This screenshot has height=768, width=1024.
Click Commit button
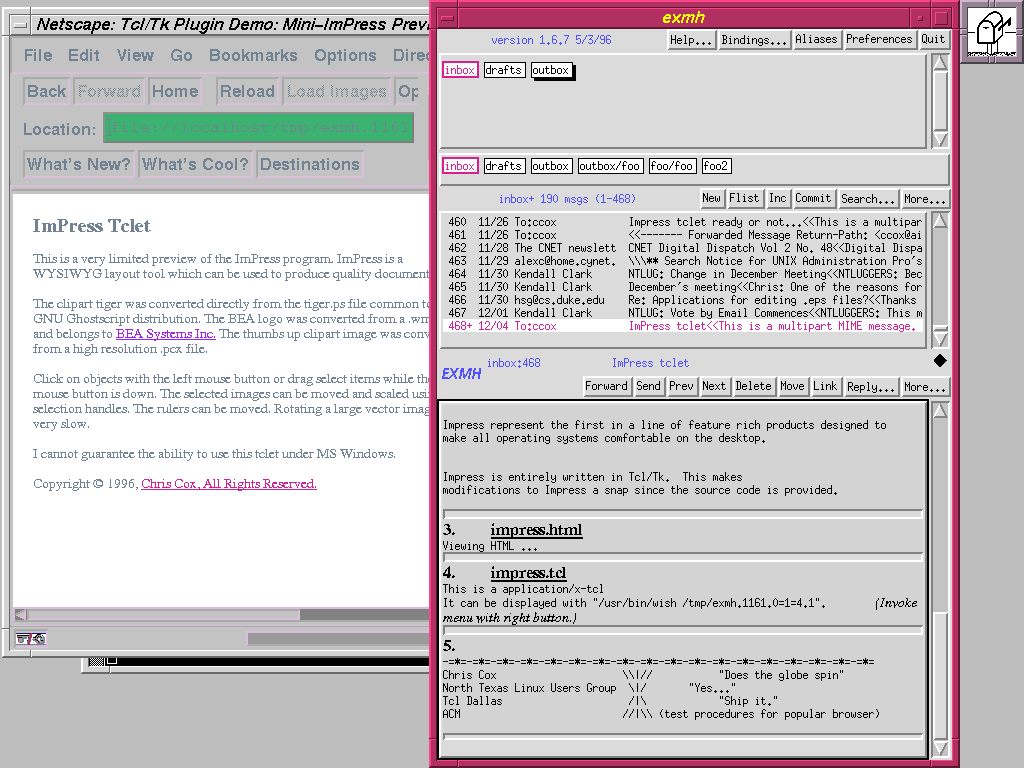tap(813, 198)
